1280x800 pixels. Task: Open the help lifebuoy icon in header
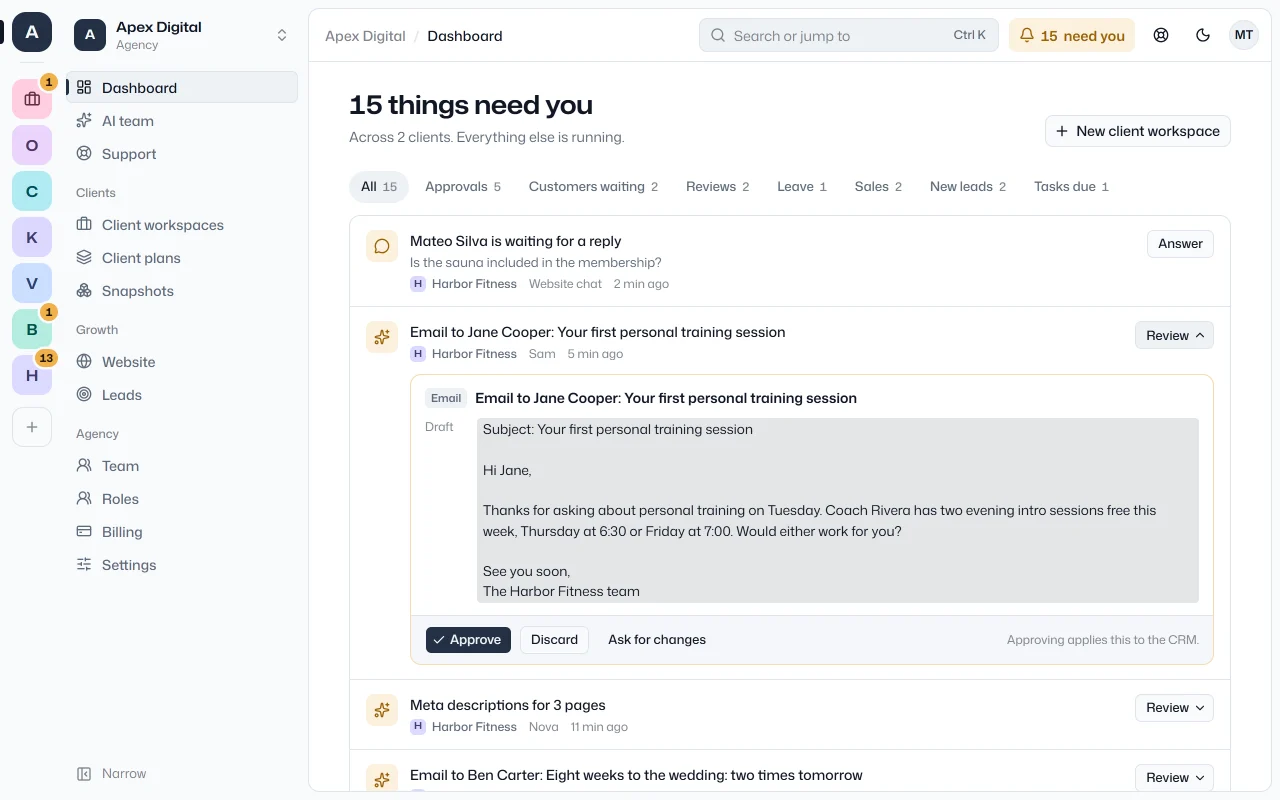tap(1161, 35)
